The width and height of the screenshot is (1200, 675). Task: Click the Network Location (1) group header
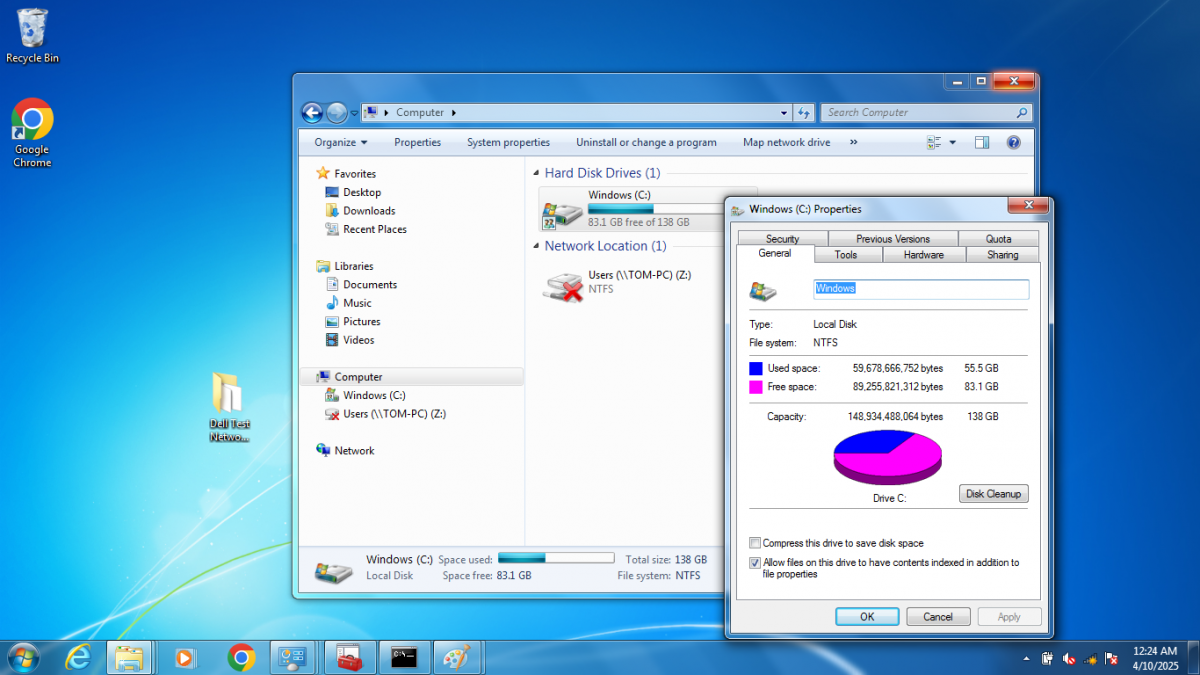pos(605,246)
